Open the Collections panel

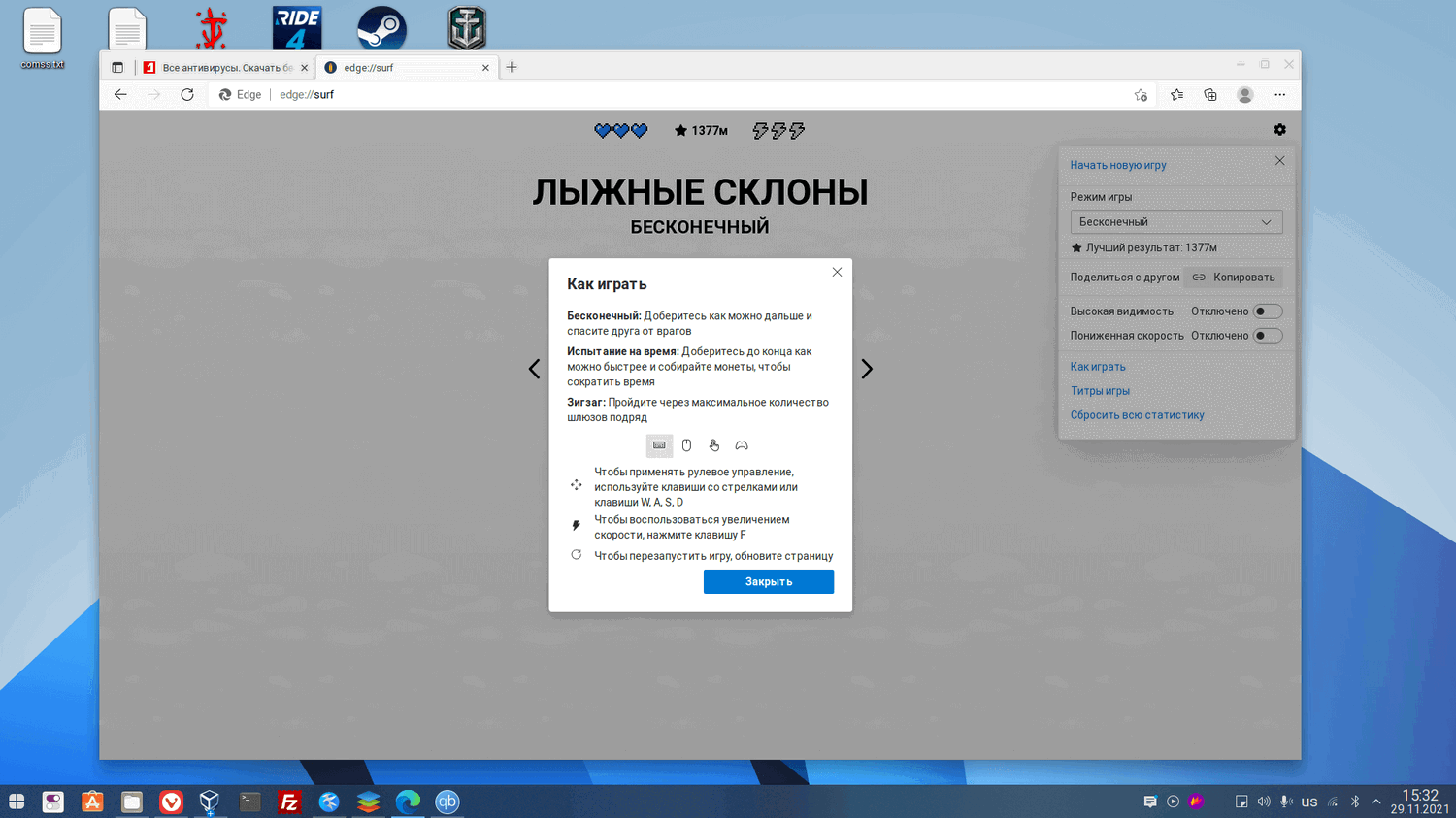click(x=1210, y=95)
